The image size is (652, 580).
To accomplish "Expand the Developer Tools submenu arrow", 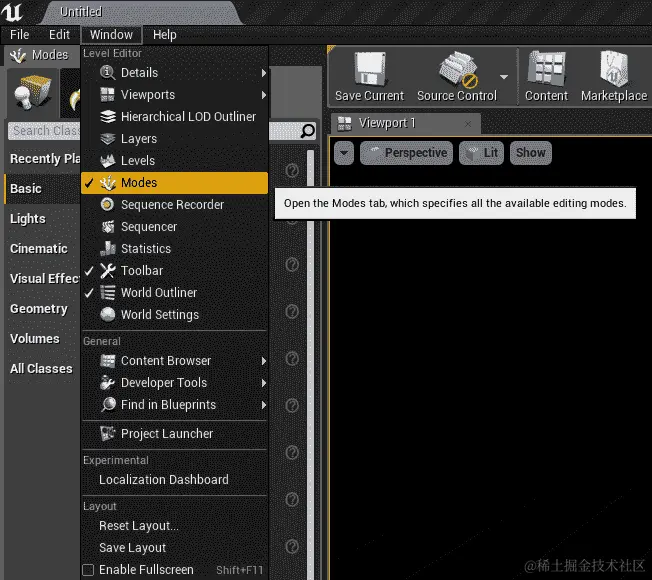I will click(x=264, y=383).
